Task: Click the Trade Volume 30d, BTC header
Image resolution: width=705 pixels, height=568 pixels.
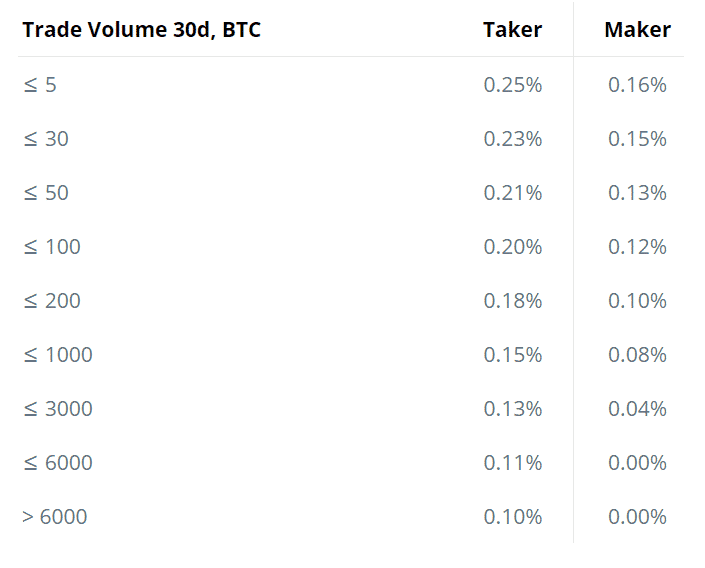Action: pos(142,30)
